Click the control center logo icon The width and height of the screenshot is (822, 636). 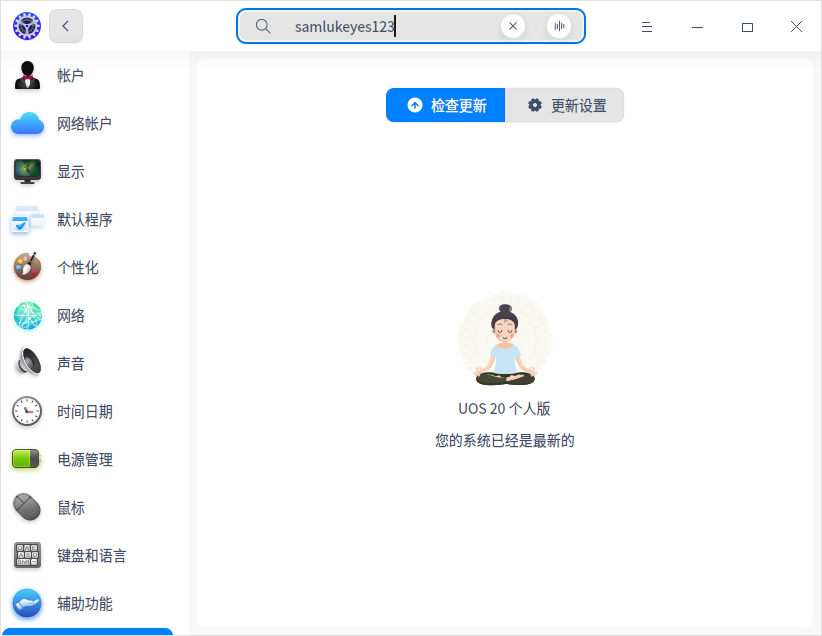pyautogui.click(x=27, y=26)
